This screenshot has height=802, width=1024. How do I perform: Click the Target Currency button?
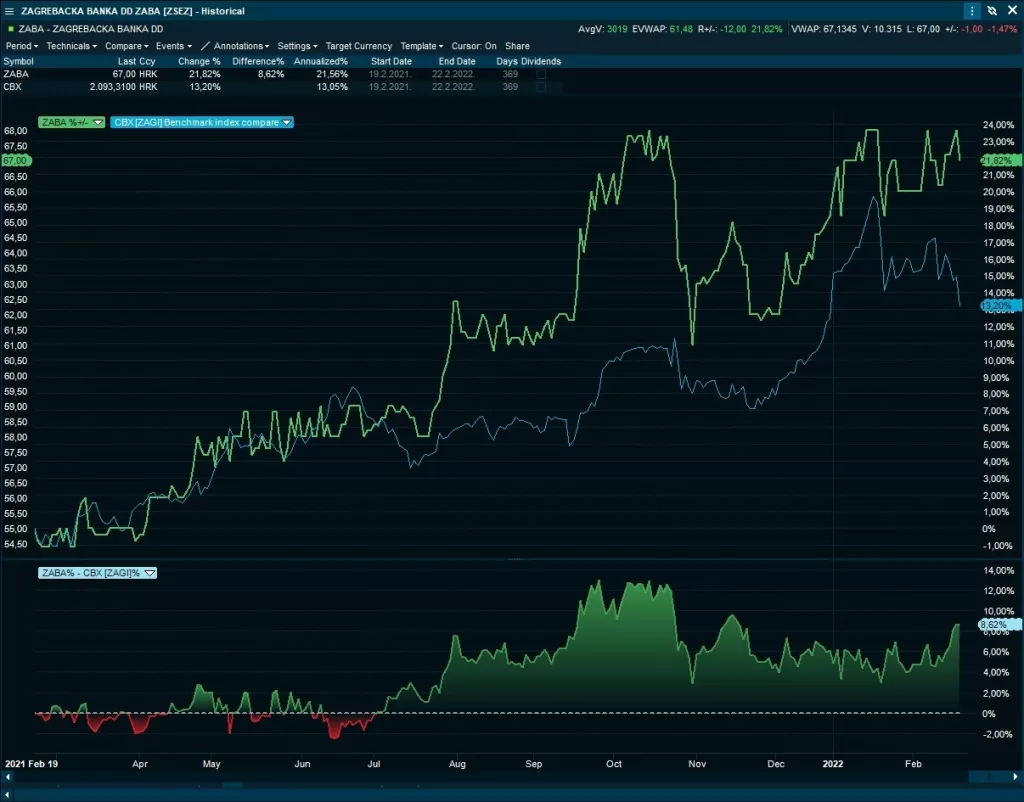pyautogui.click(x=359, y=46)
